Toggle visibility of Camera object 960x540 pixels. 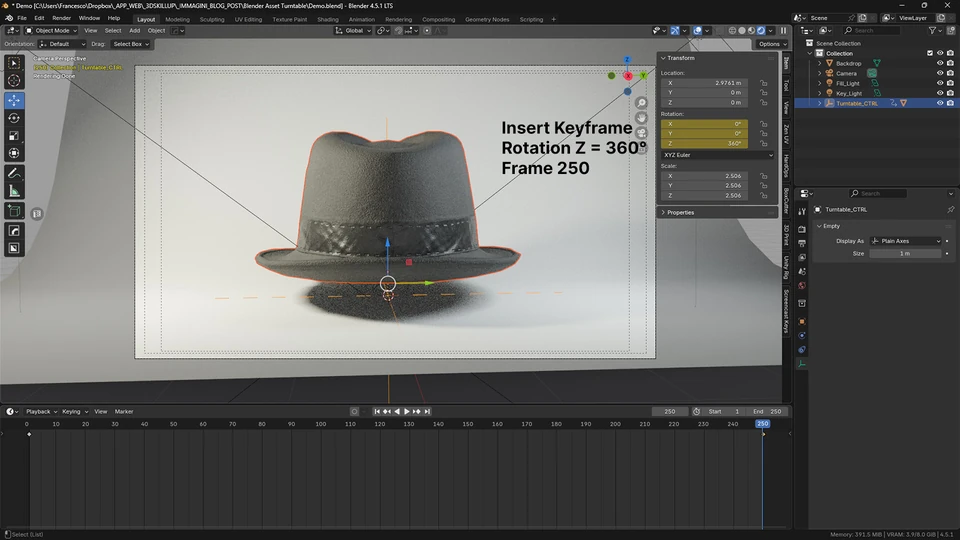pos(940,73)
